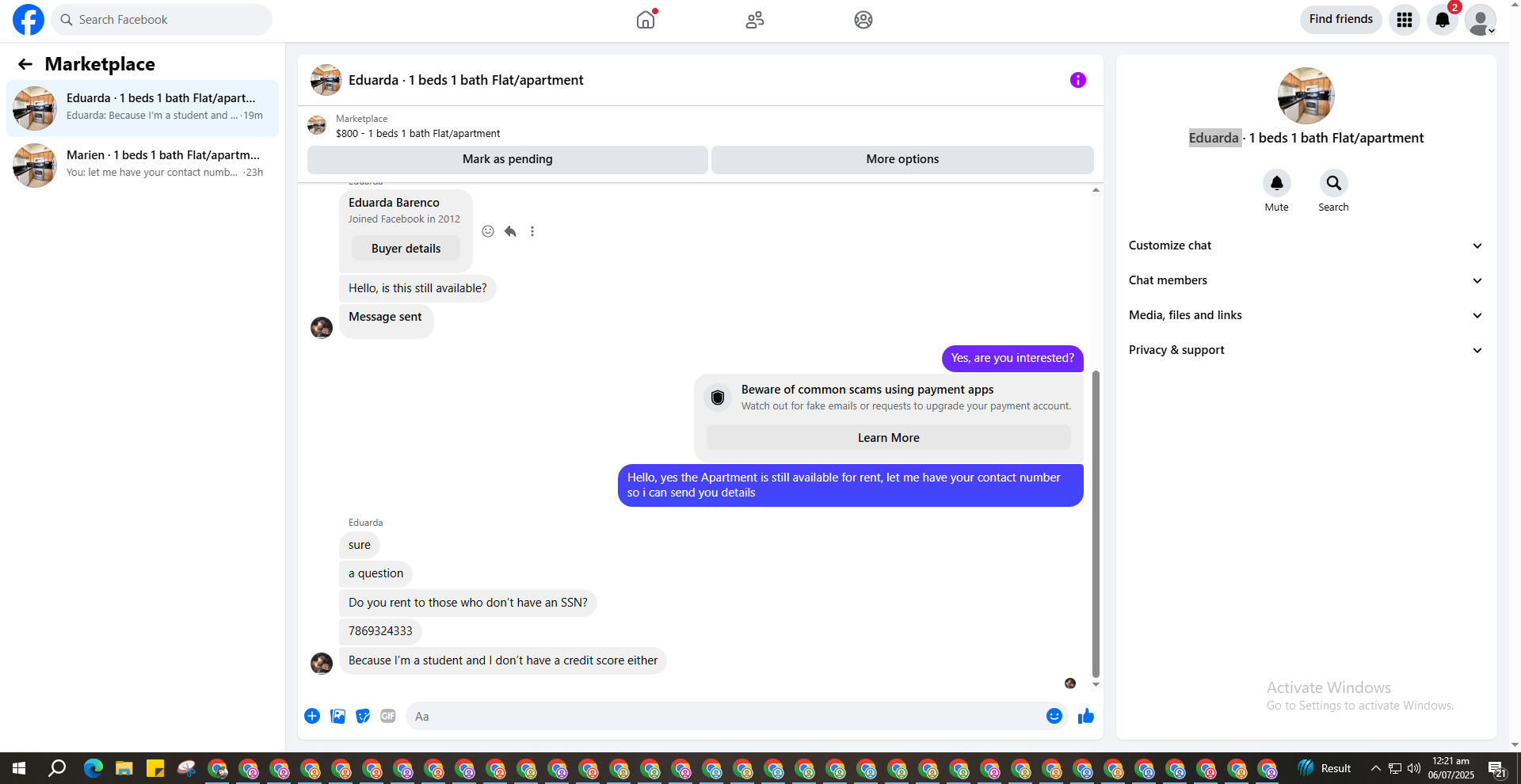The height and width of the screenshot is (784, 1521).
Task: Reply to the Eduarda Barenco message
Action: pos(510,231)
